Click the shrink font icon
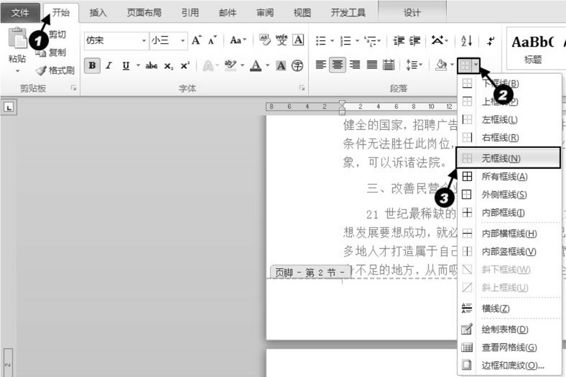Viewport: 566px width, 377px height. (x=212, y=40)
